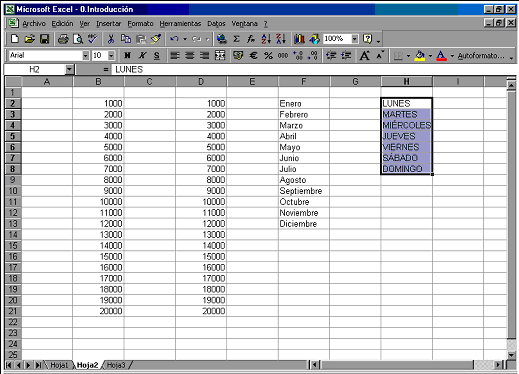Cut selection with the scissors icon
Screen dimensions: 519x374
111,39
